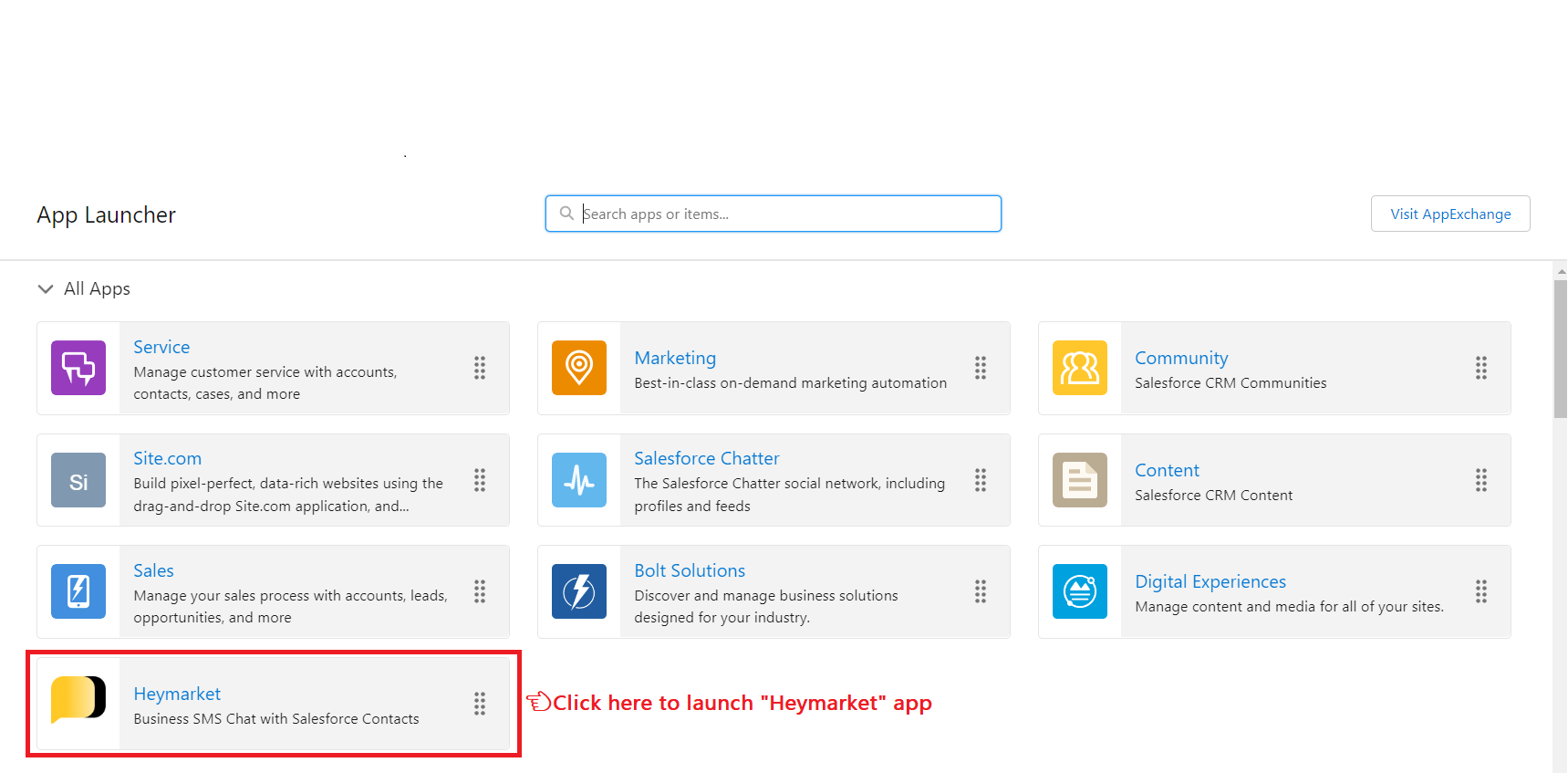Open the Bolt Solutions lightning icon
This screenshot has height=773, width=1568.
579,591
